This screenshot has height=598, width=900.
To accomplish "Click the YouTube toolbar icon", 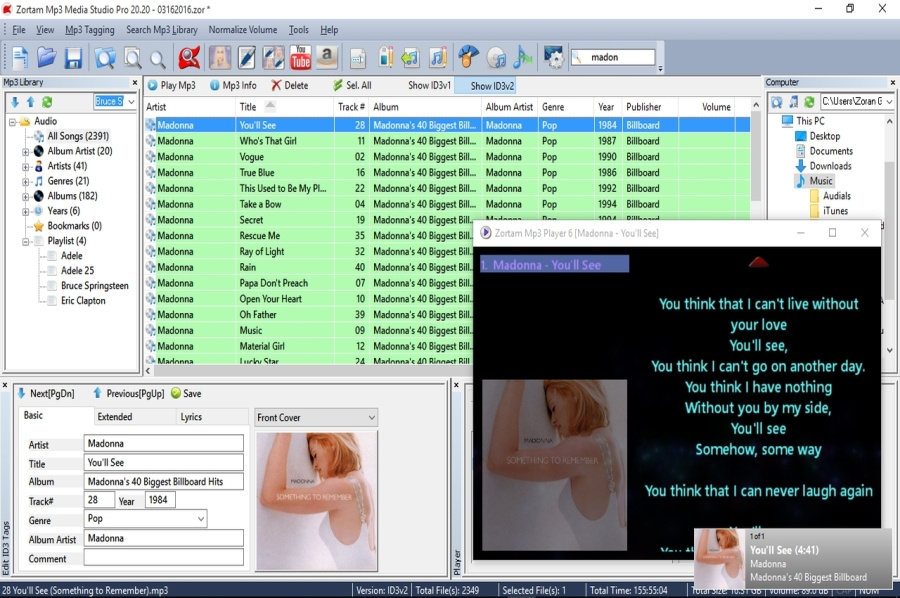I will pos(300,58).
